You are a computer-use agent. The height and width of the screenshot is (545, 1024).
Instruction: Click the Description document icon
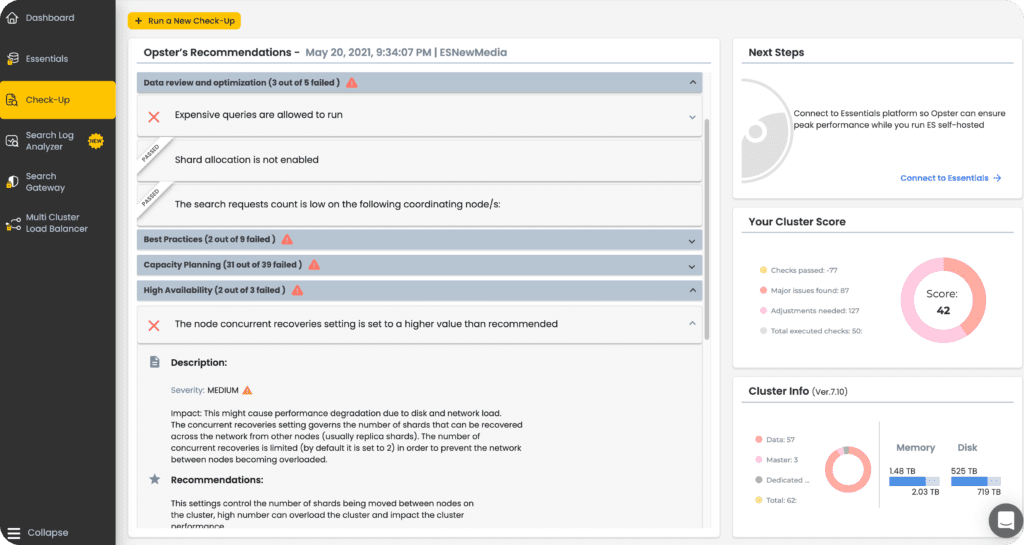click(x=155, y=362)
